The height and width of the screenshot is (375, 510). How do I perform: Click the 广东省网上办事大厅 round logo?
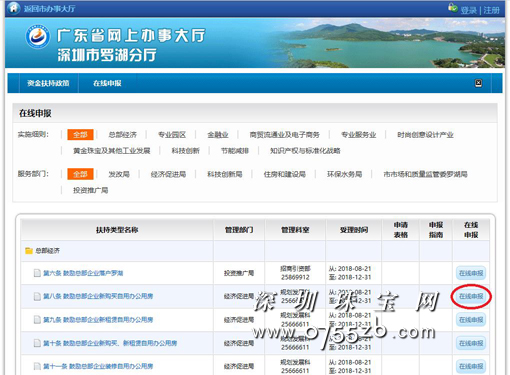pyautogui.click(x=38, y=37)
